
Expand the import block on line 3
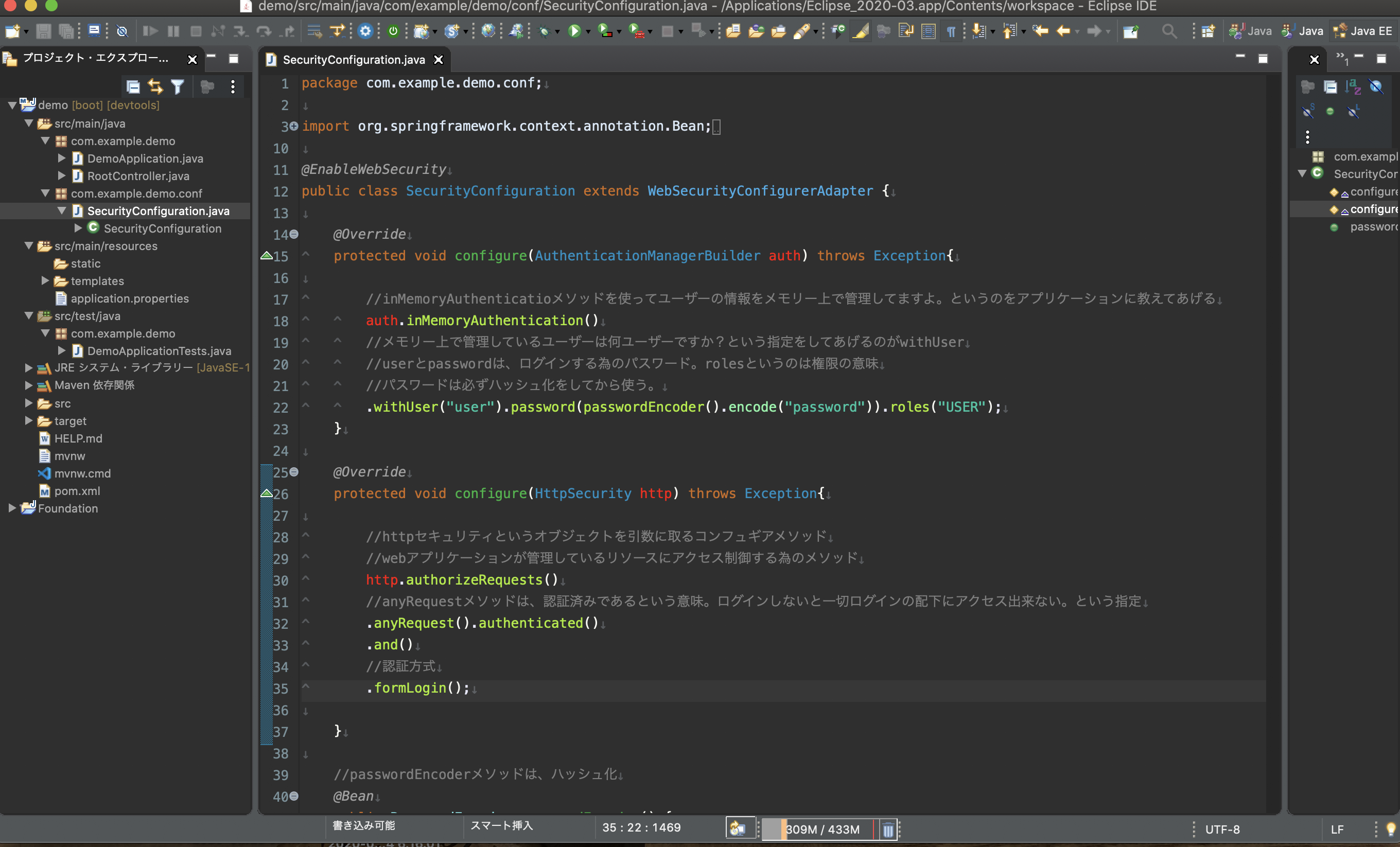(294, 126)
